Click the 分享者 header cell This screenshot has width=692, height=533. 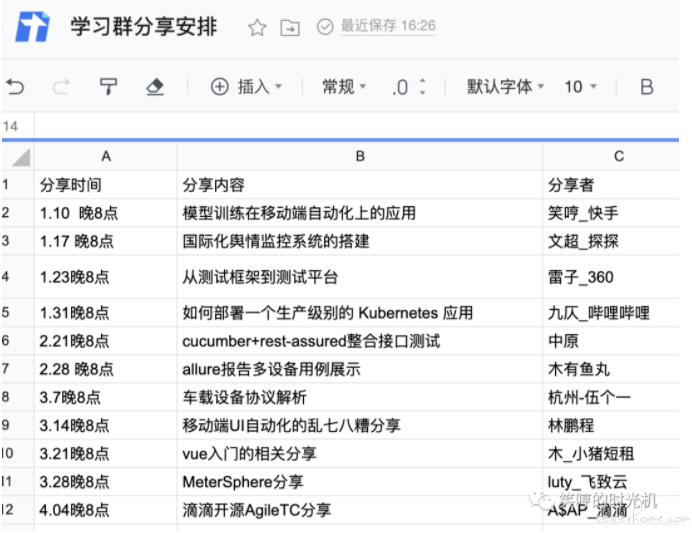click(611, 185)
